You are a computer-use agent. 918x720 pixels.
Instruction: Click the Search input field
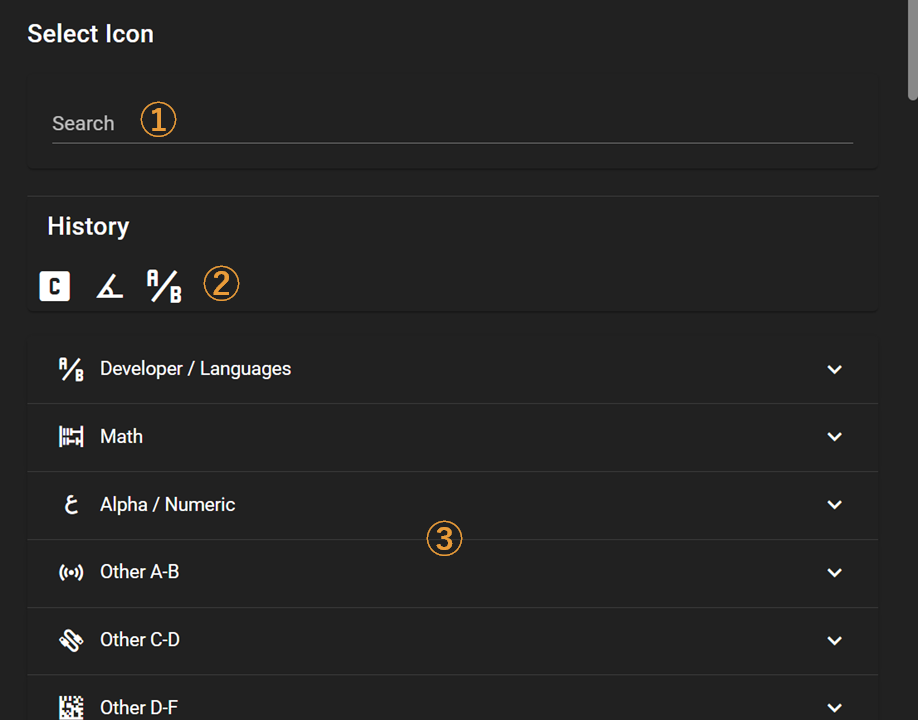click(x=452, y=124)
